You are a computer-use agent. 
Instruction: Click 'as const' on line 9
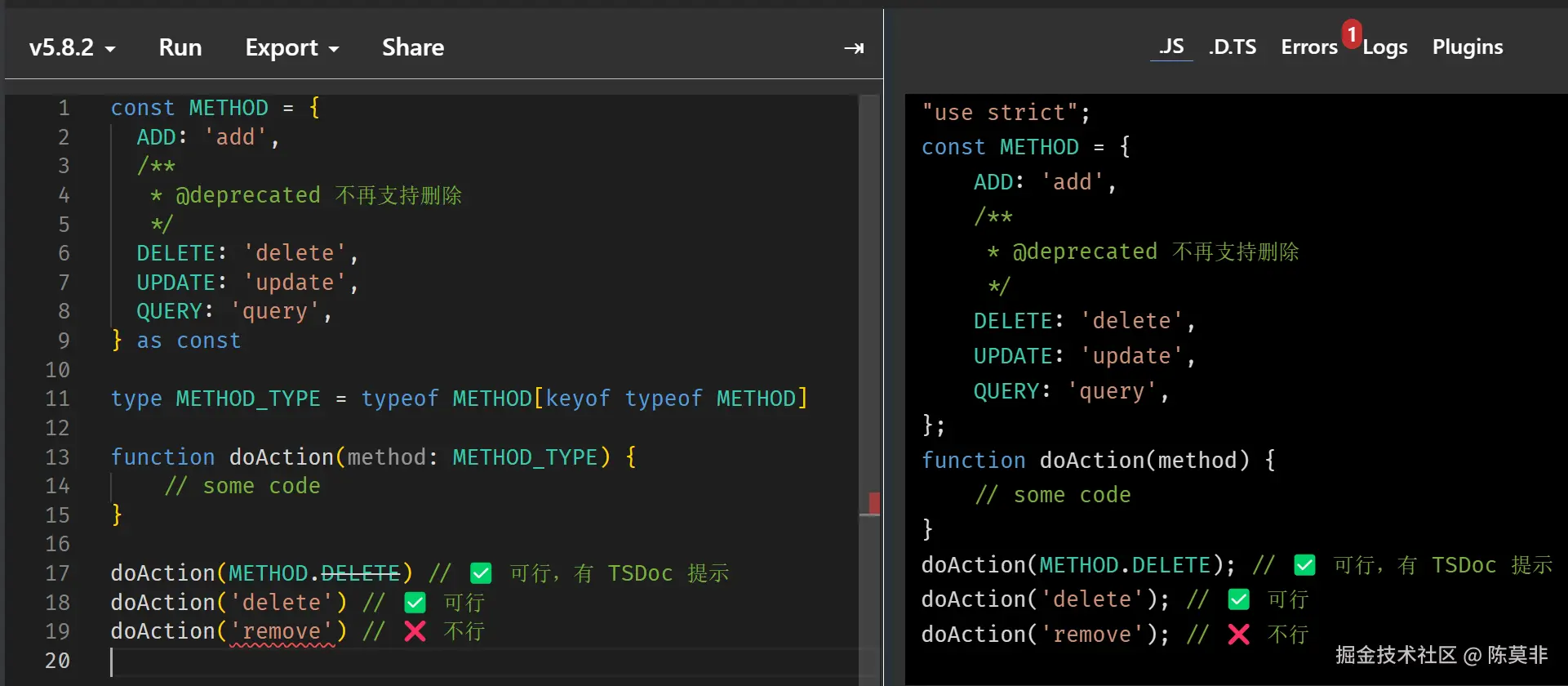[x=189, y=341]
